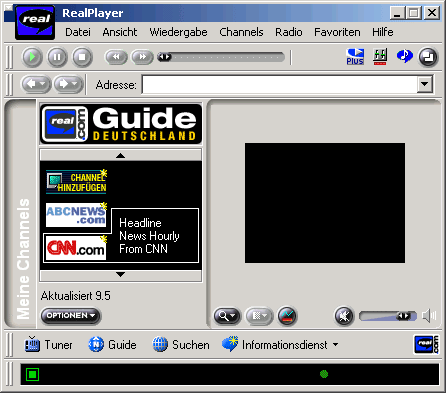Open the Channels menu

(x=241, y=32)
